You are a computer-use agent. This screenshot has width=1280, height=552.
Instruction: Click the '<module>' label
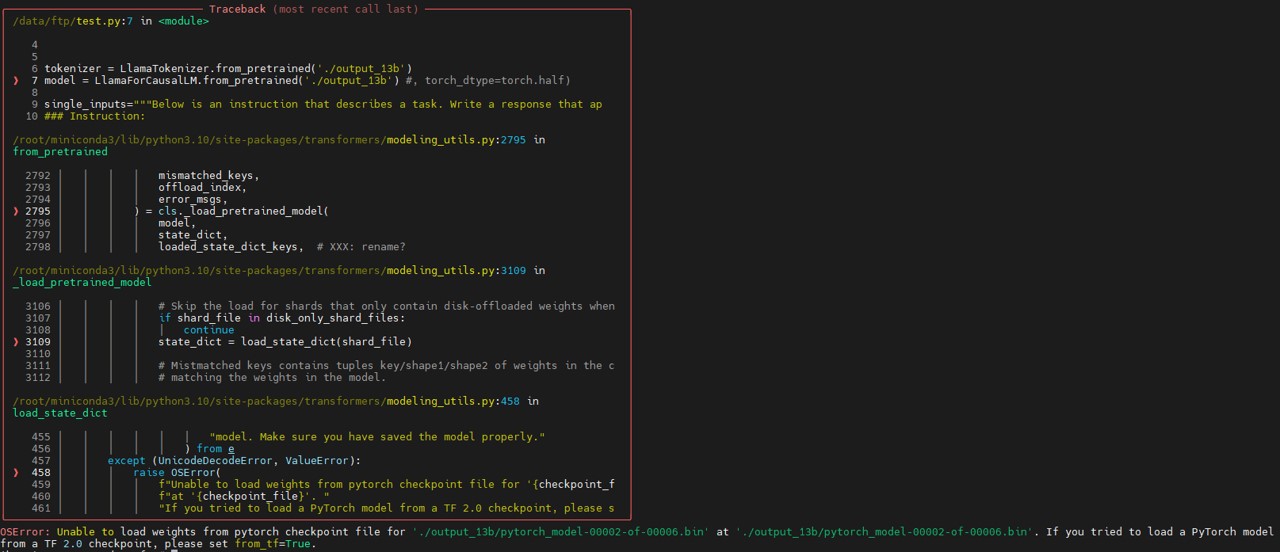click(x=184, y=21)
